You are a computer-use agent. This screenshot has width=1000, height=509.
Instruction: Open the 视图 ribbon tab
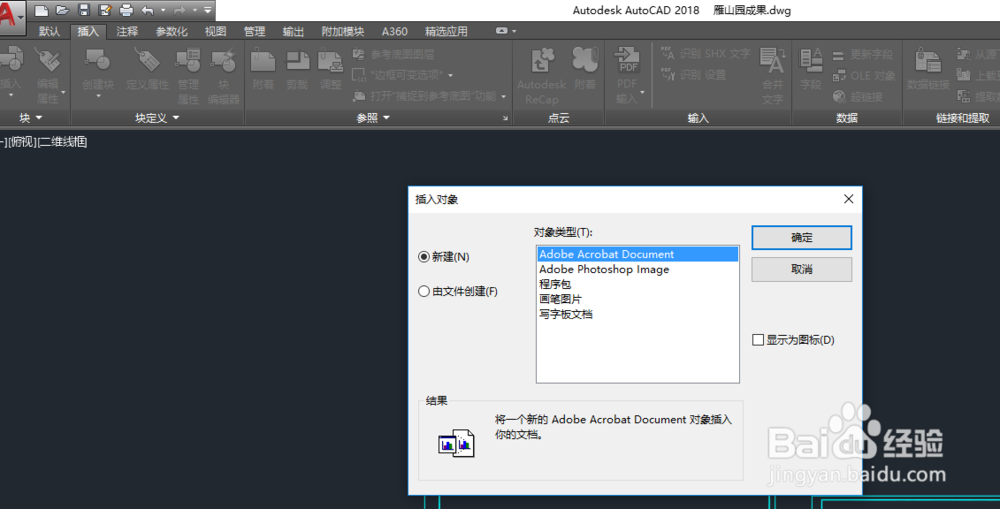click(x=216, y=31)
